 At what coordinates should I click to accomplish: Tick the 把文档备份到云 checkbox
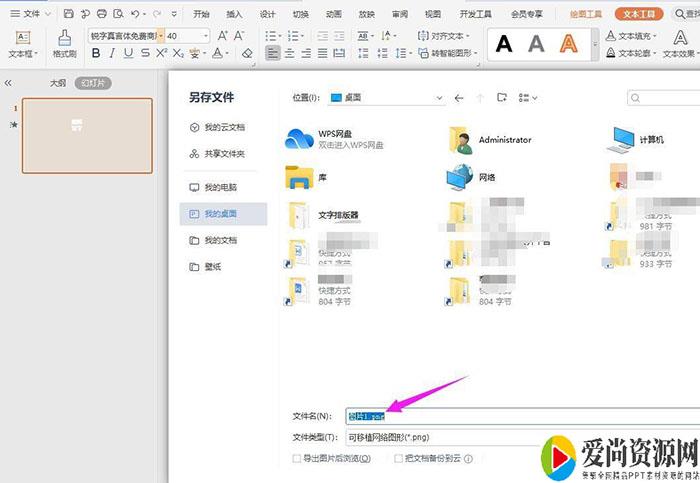tap(399, 458)
